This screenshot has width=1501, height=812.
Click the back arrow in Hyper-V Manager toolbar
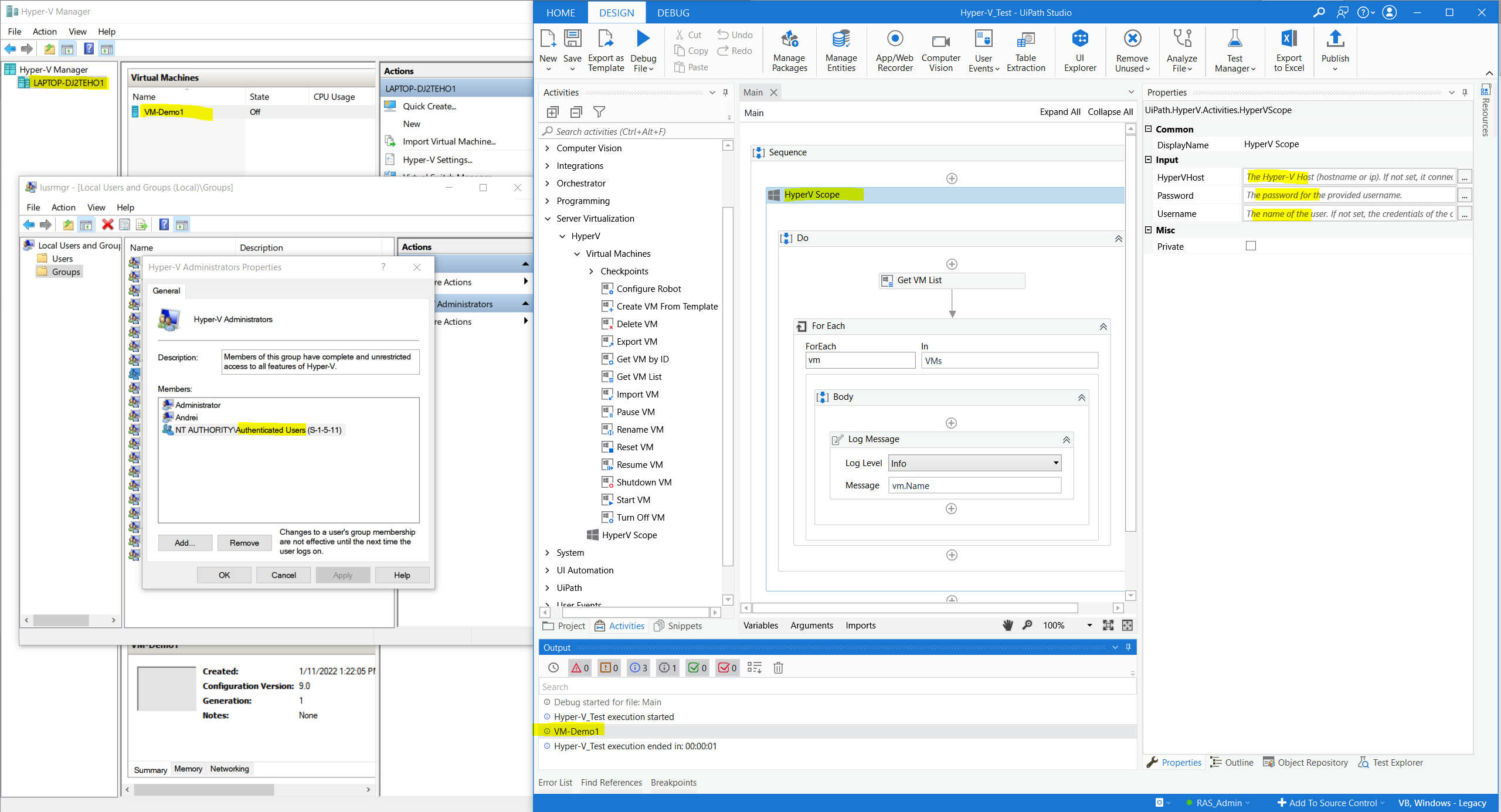[x=11, y=49]
